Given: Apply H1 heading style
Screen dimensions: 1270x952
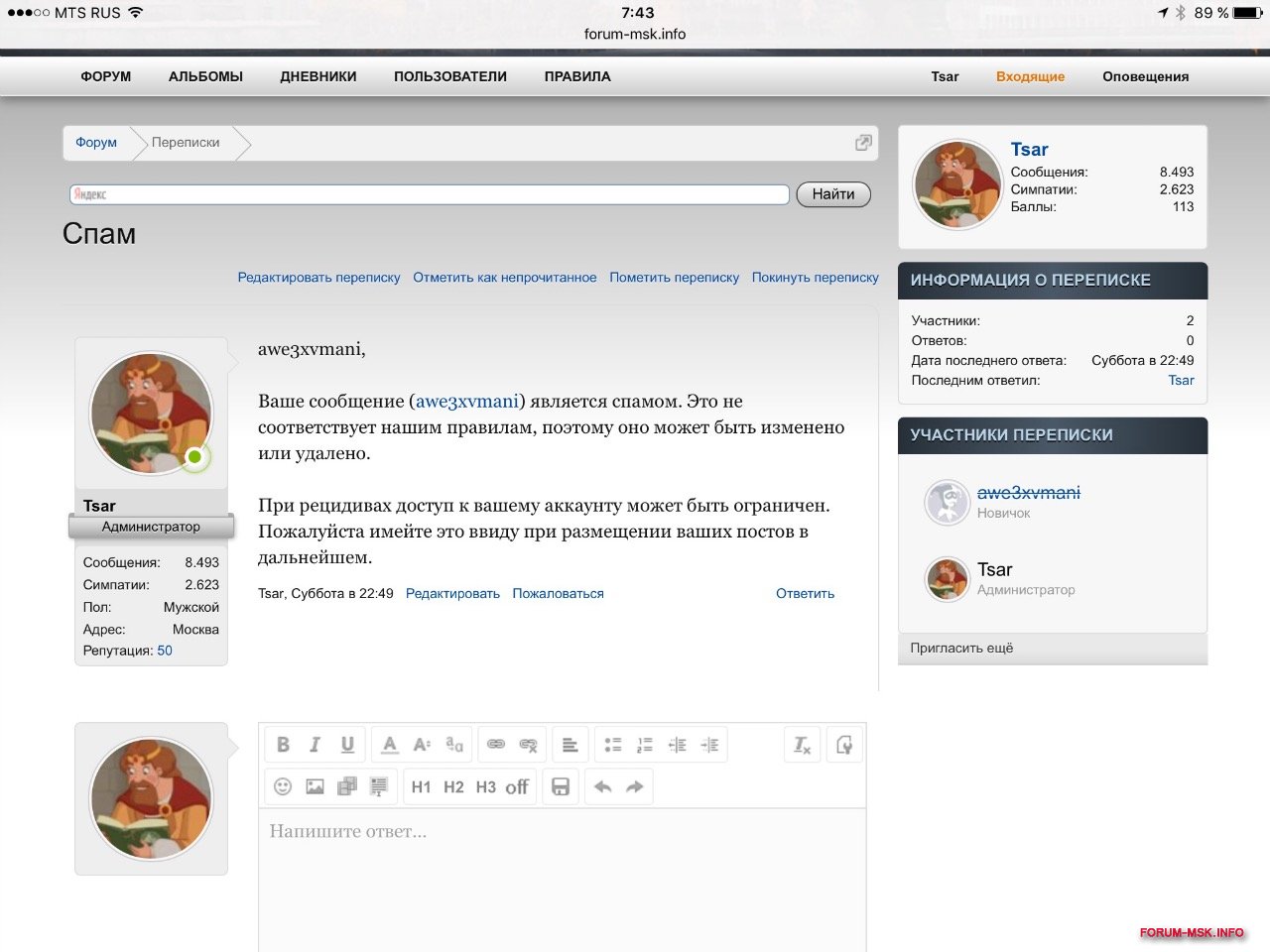Looking at the screenshot, I should [x=422, y=786].
